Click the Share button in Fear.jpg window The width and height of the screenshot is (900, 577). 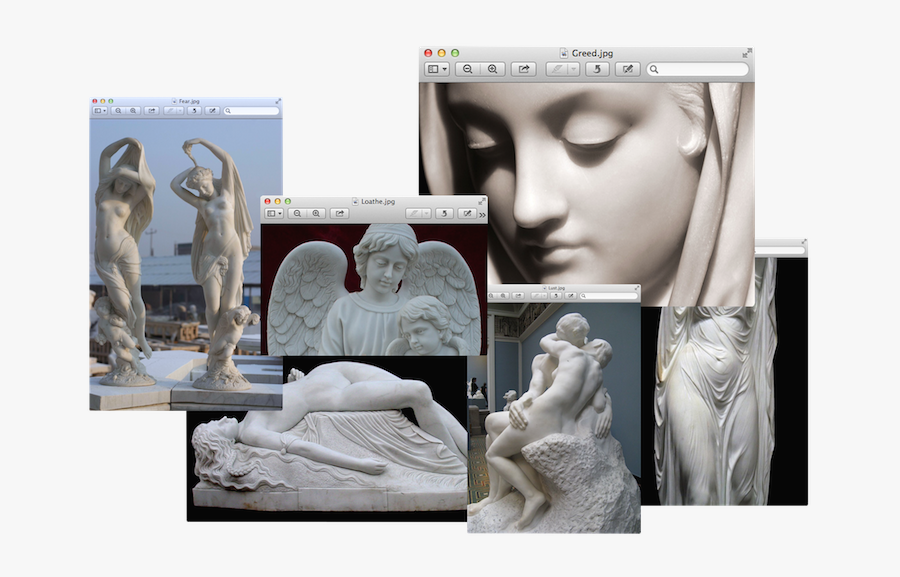point(152,111)
